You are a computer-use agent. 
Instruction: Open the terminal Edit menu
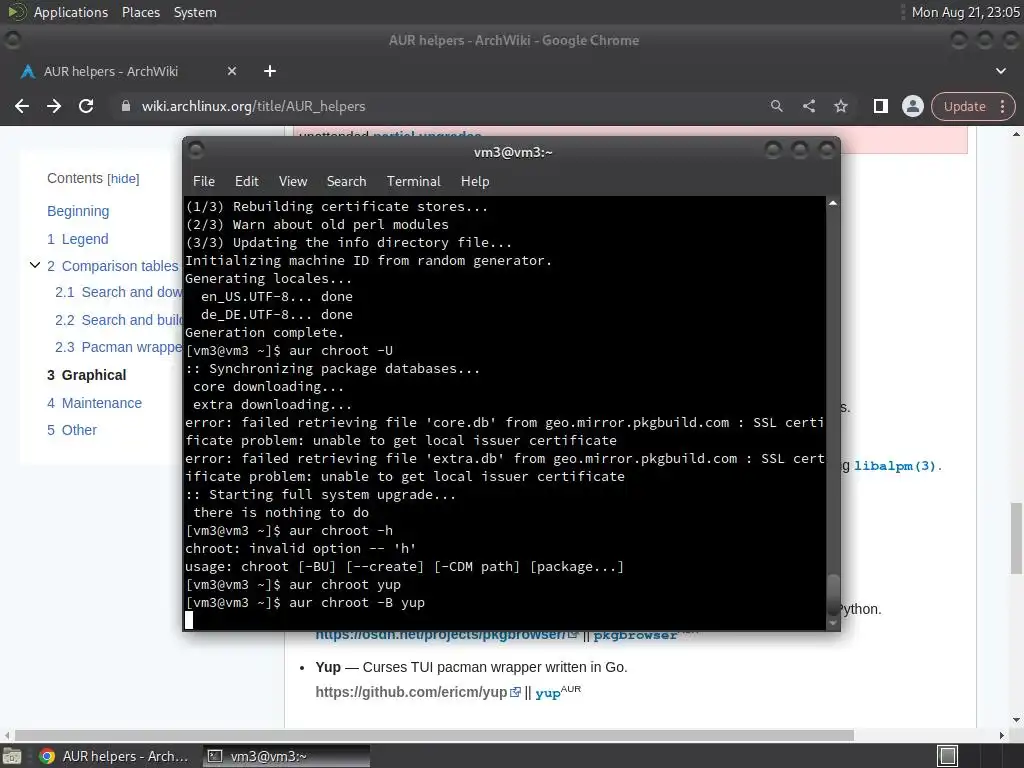tap(246, 182)
